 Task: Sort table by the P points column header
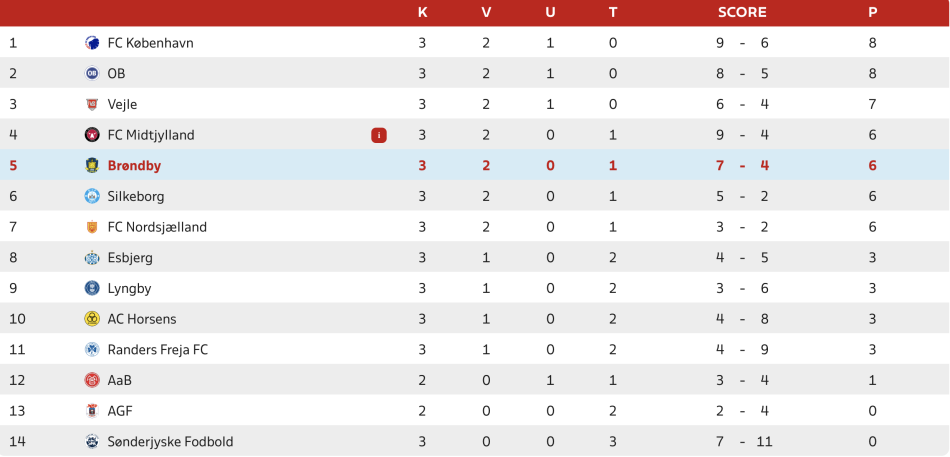click(872, 12)
